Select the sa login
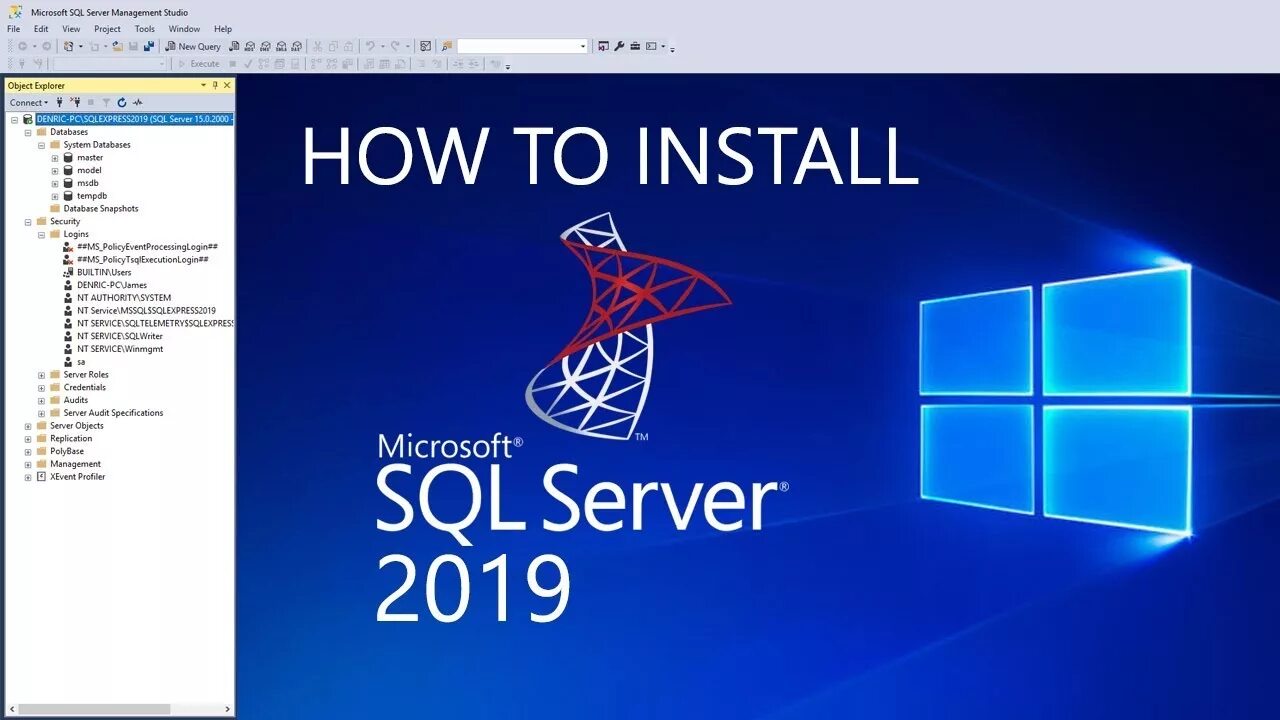 [x=81, y=362]
